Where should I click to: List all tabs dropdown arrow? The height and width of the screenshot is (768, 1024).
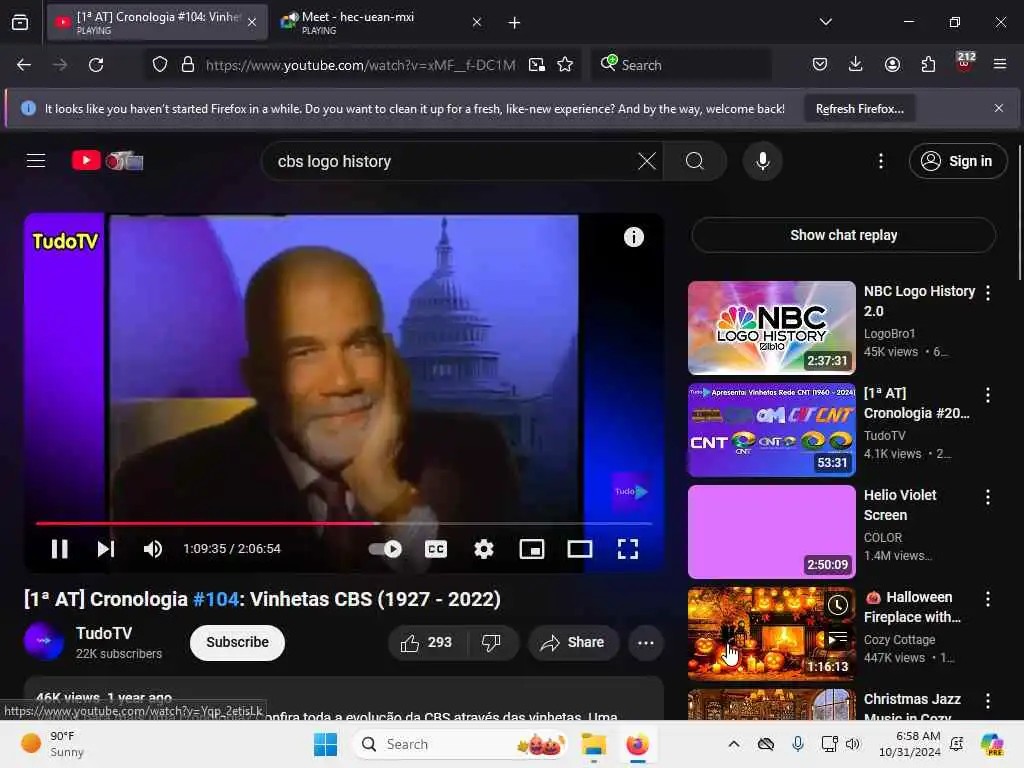(x=825, y=22)
